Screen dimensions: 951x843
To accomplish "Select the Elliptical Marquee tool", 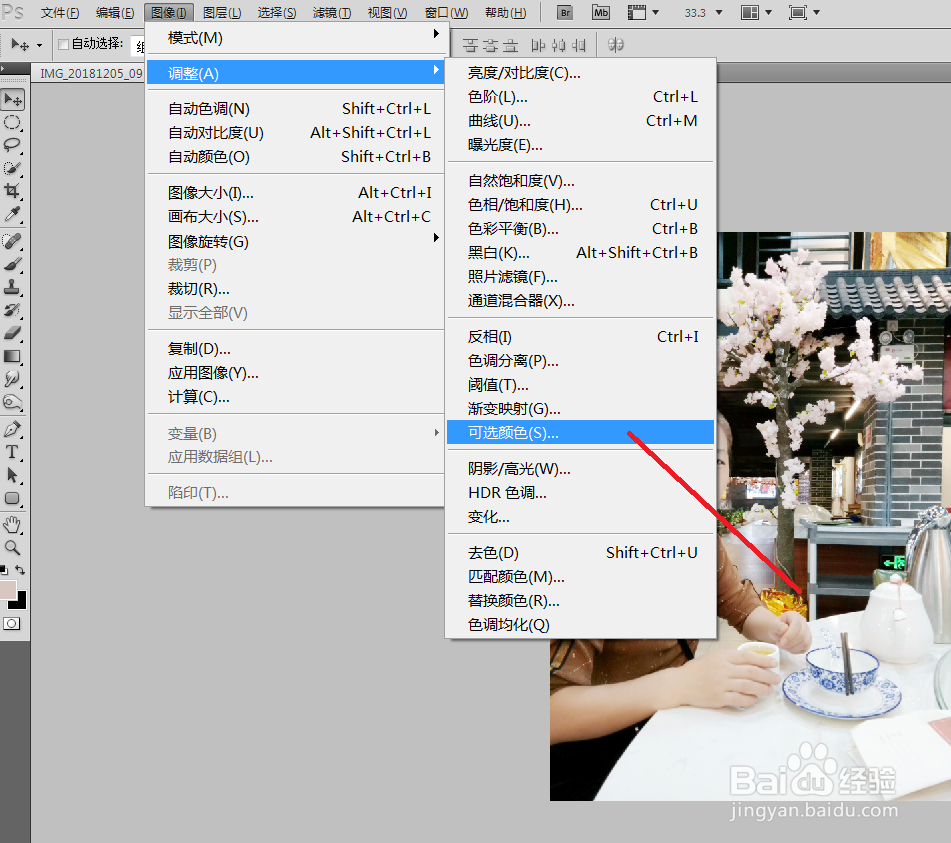I will [x=13, y=123].
